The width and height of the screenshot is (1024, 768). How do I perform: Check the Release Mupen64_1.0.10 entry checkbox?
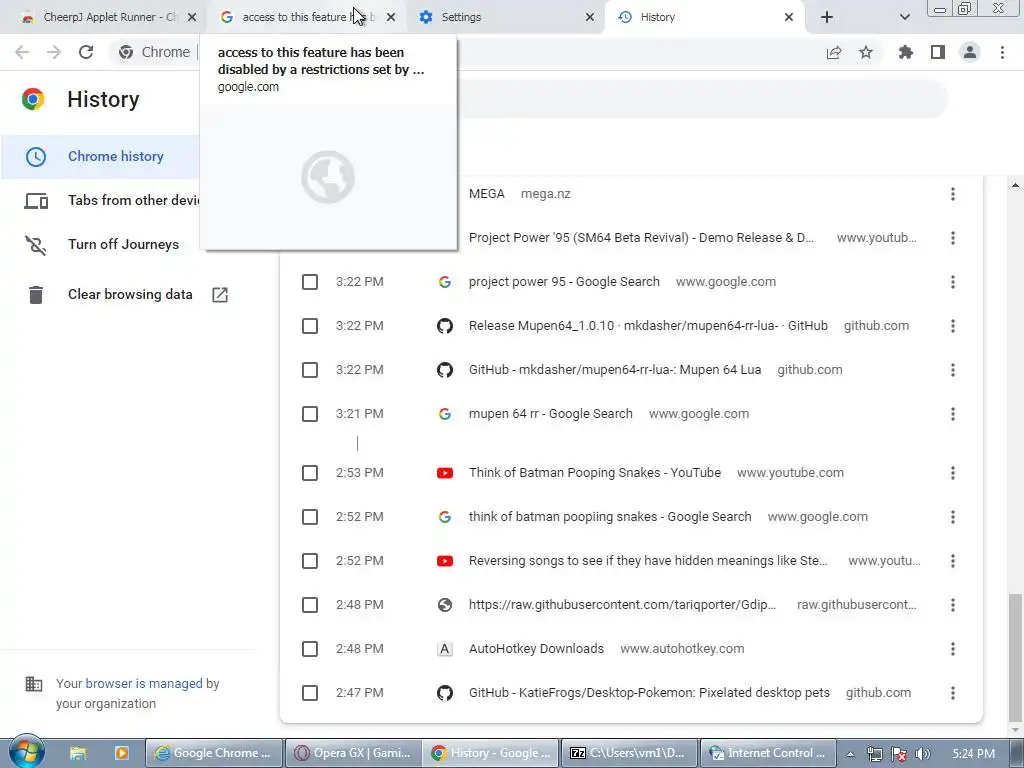tap(310, 326)
